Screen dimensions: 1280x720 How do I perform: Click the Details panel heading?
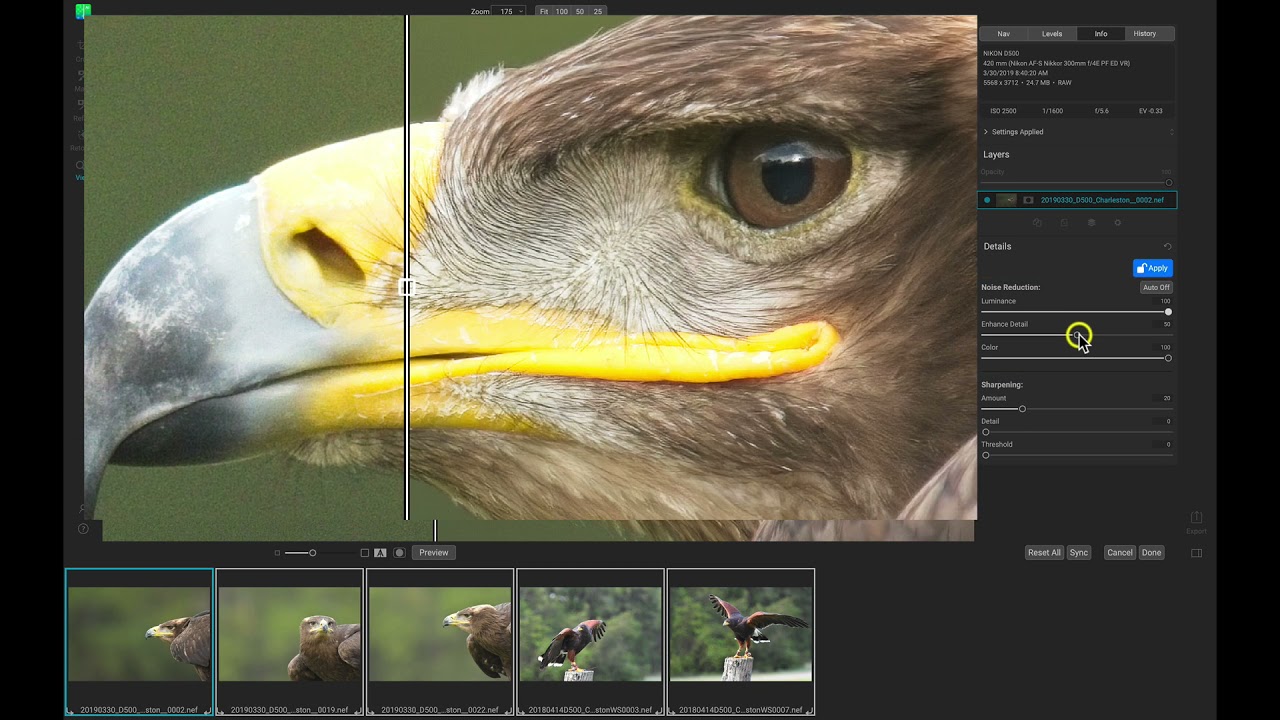click(x=997, y=247)
